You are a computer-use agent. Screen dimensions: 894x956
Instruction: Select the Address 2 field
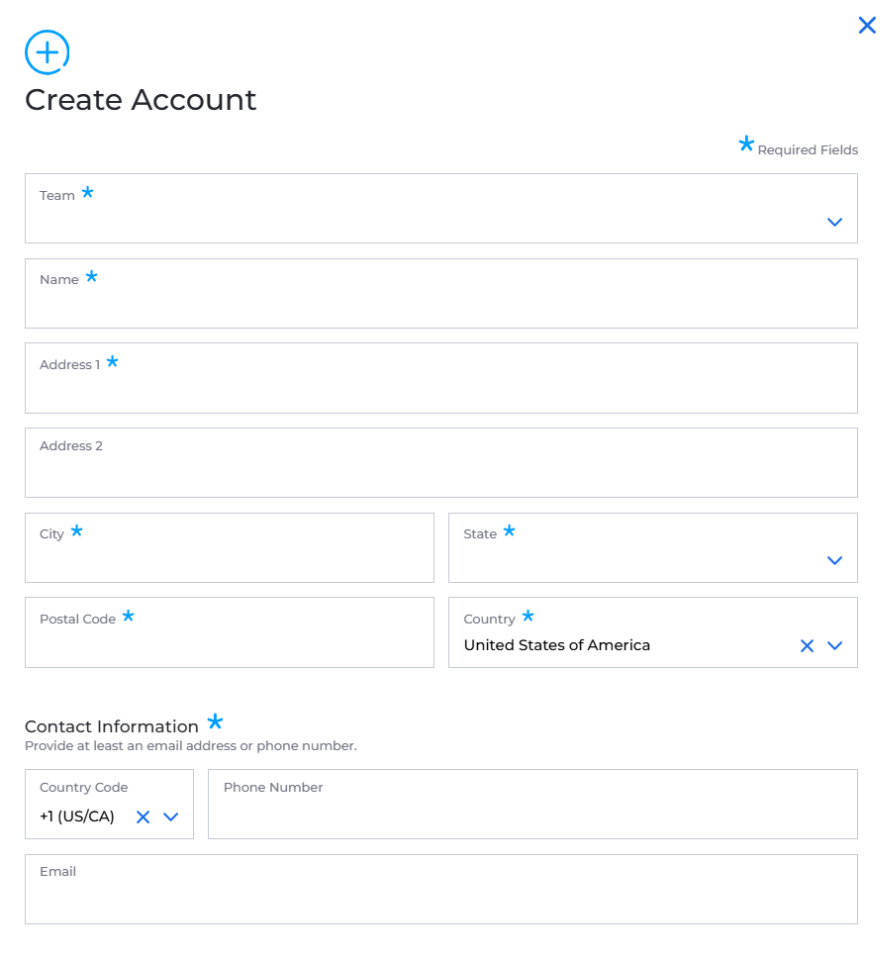441,463
